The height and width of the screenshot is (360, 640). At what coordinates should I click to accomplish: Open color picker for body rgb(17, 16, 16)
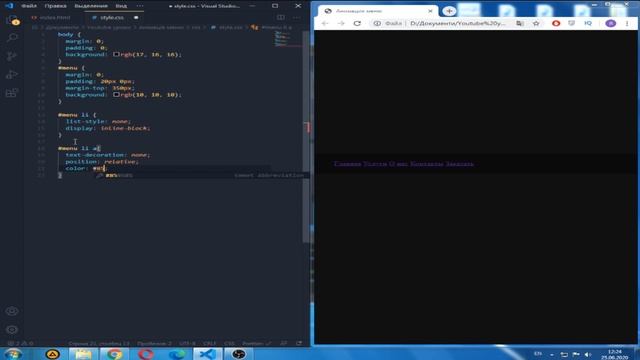[x=116, y=54]
